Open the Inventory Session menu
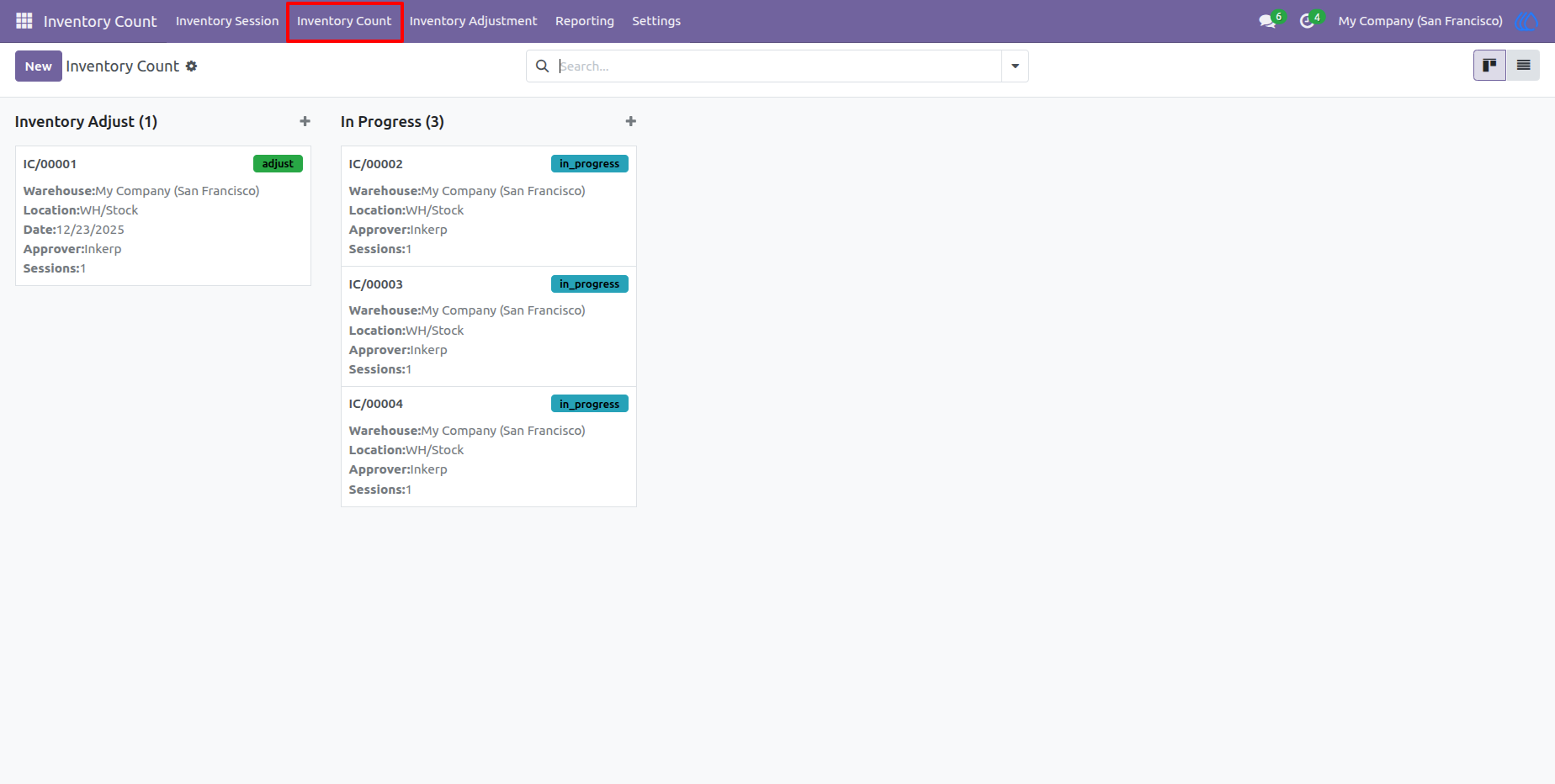 pos(227,21)
